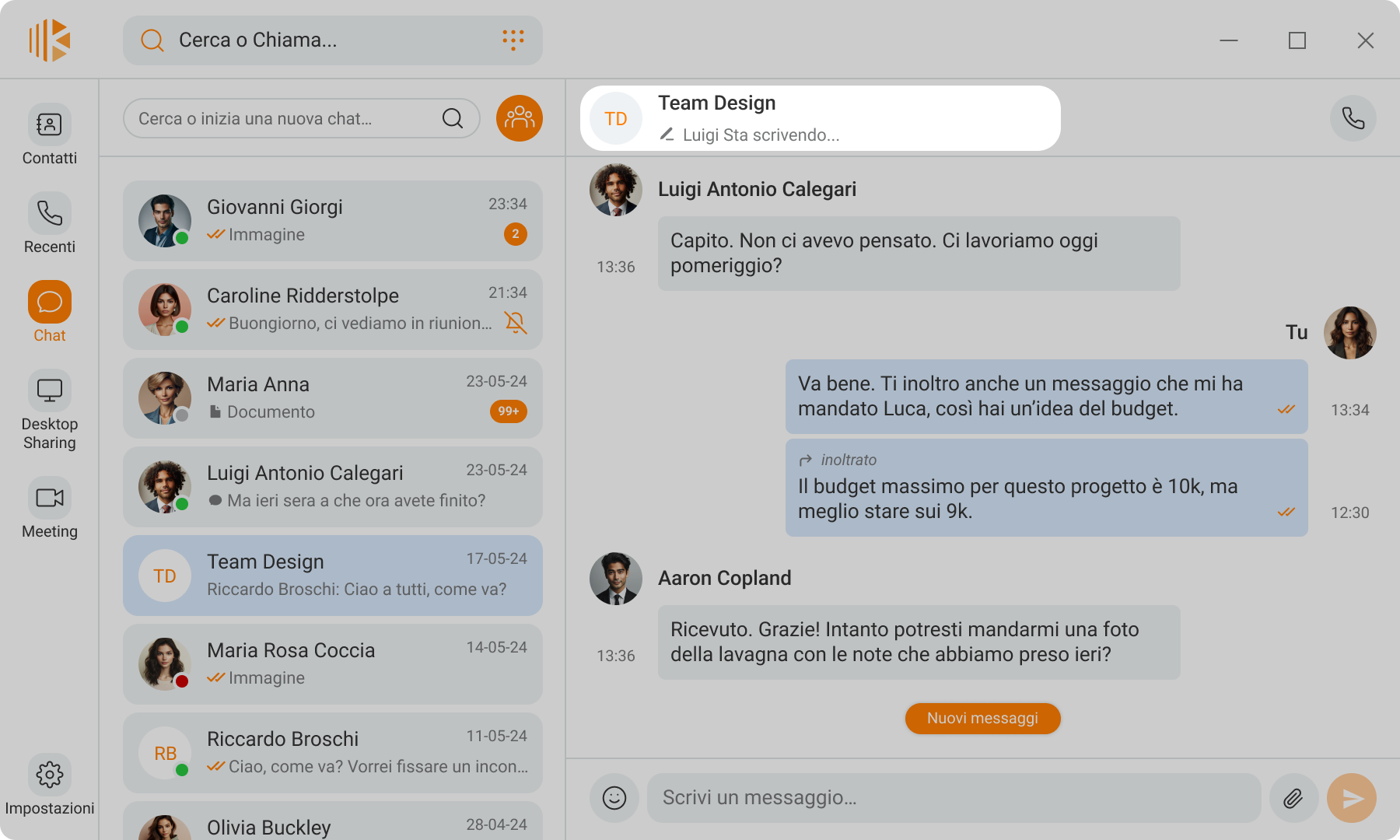The width and height of the screenshot is (1400, 840).
Task: Click the magnifier in top search bar
Action: (152, 40)
